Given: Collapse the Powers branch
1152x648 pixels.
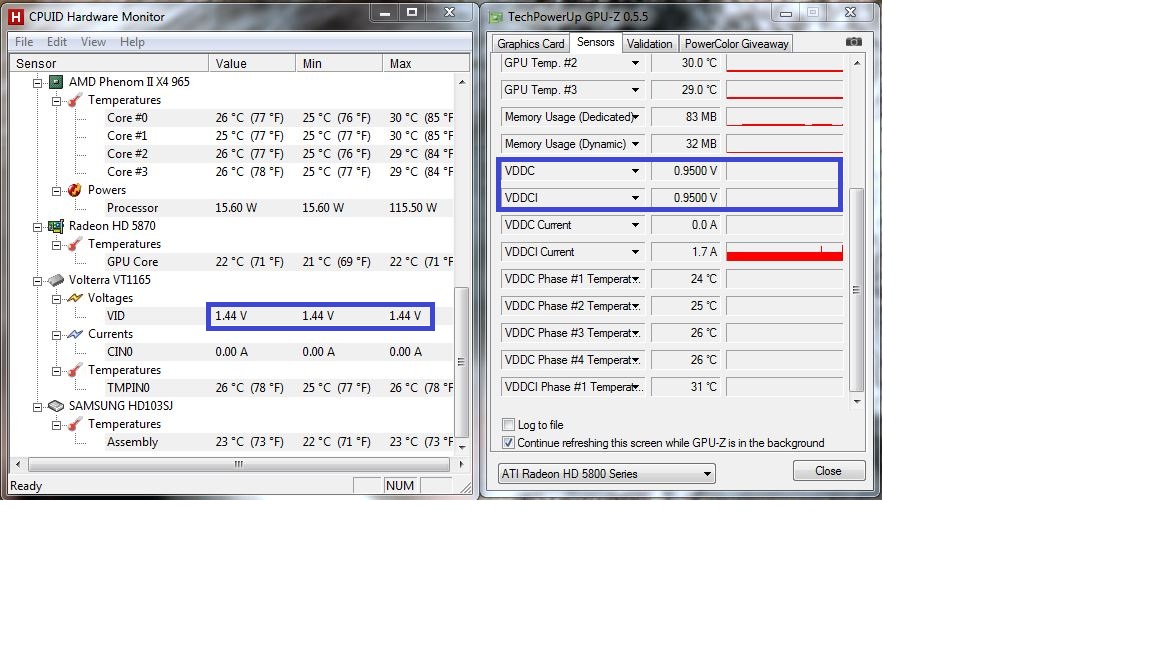Looking at the screenshot, I should 57,191.
